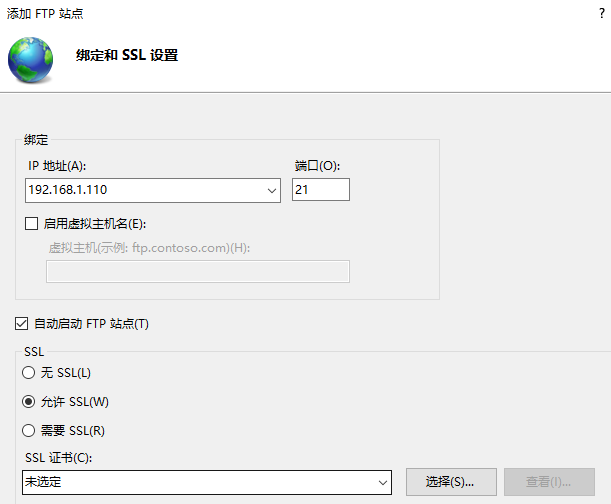Enable the virtual host name checkbox

31,224
